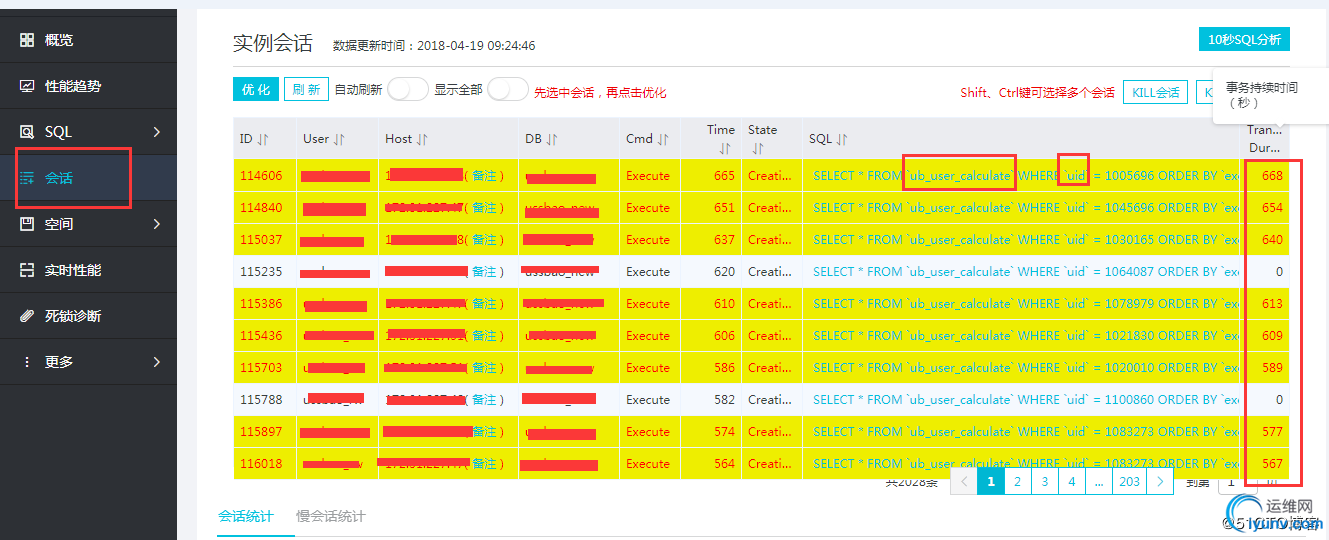Viewport: 1329px width, 540px height.
Task: Select session row ID 115235
Action: tap(261, 272)
